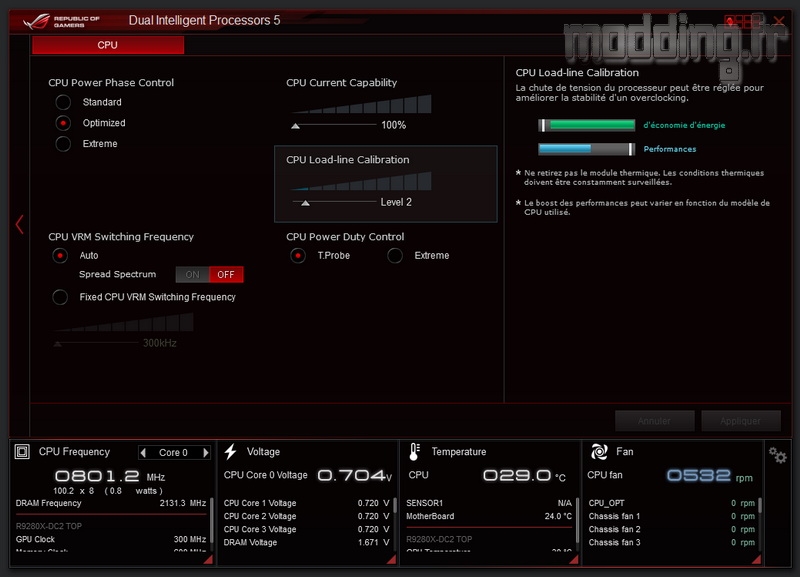Click the Chassis fan 1 row
The width and height of the screenshot is (800, 577).
(672, 516)
